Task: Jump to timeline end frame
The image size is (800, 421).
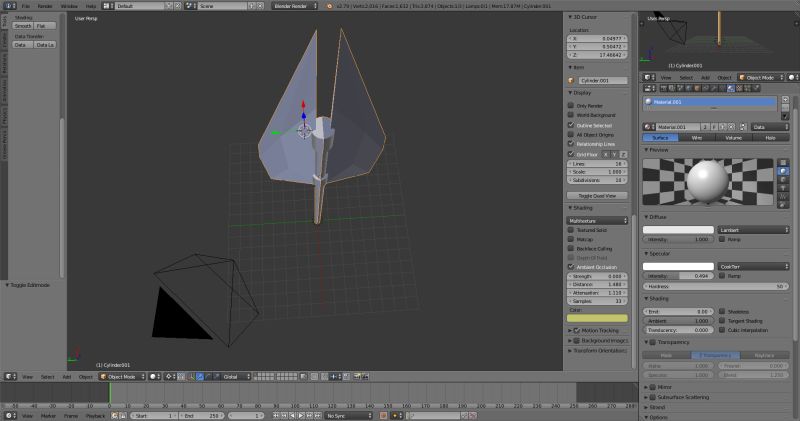Action: pos(318,416)
